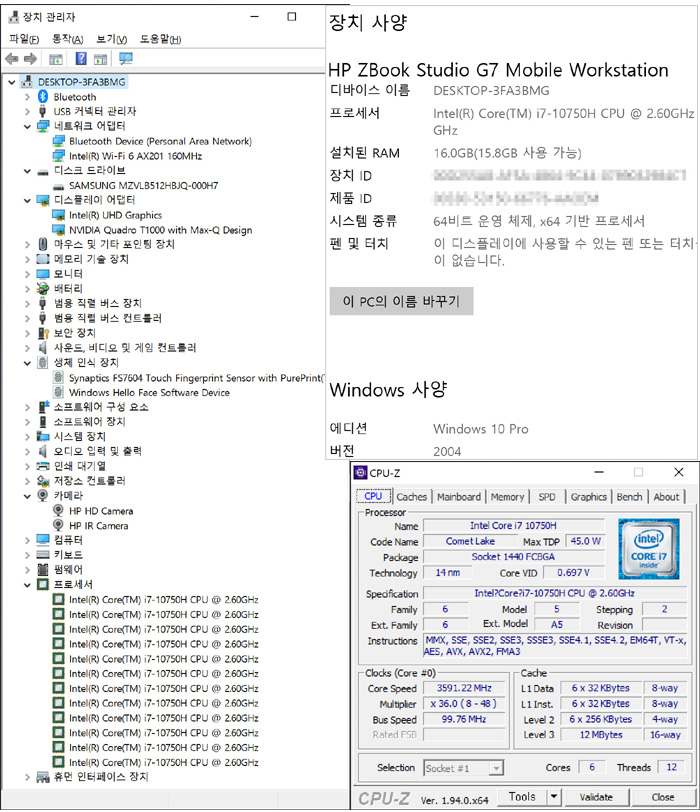Collapse the 디스크 드라이브 category

(x=27, y=171)
